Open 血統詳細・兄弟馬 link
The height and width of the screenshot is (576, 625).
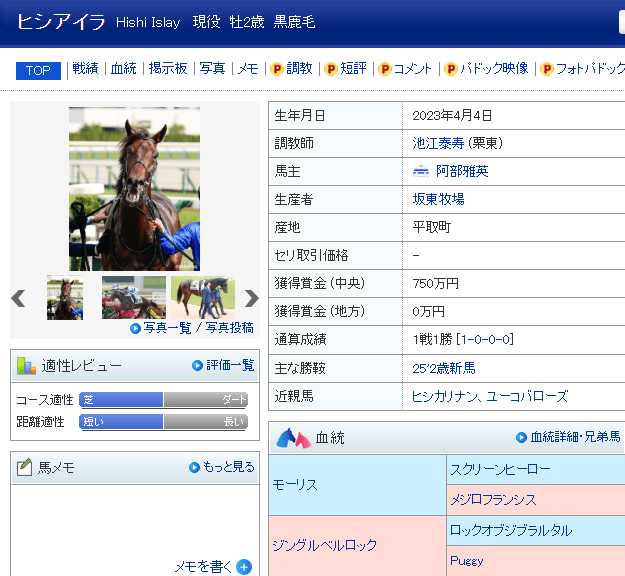(576, 437)
